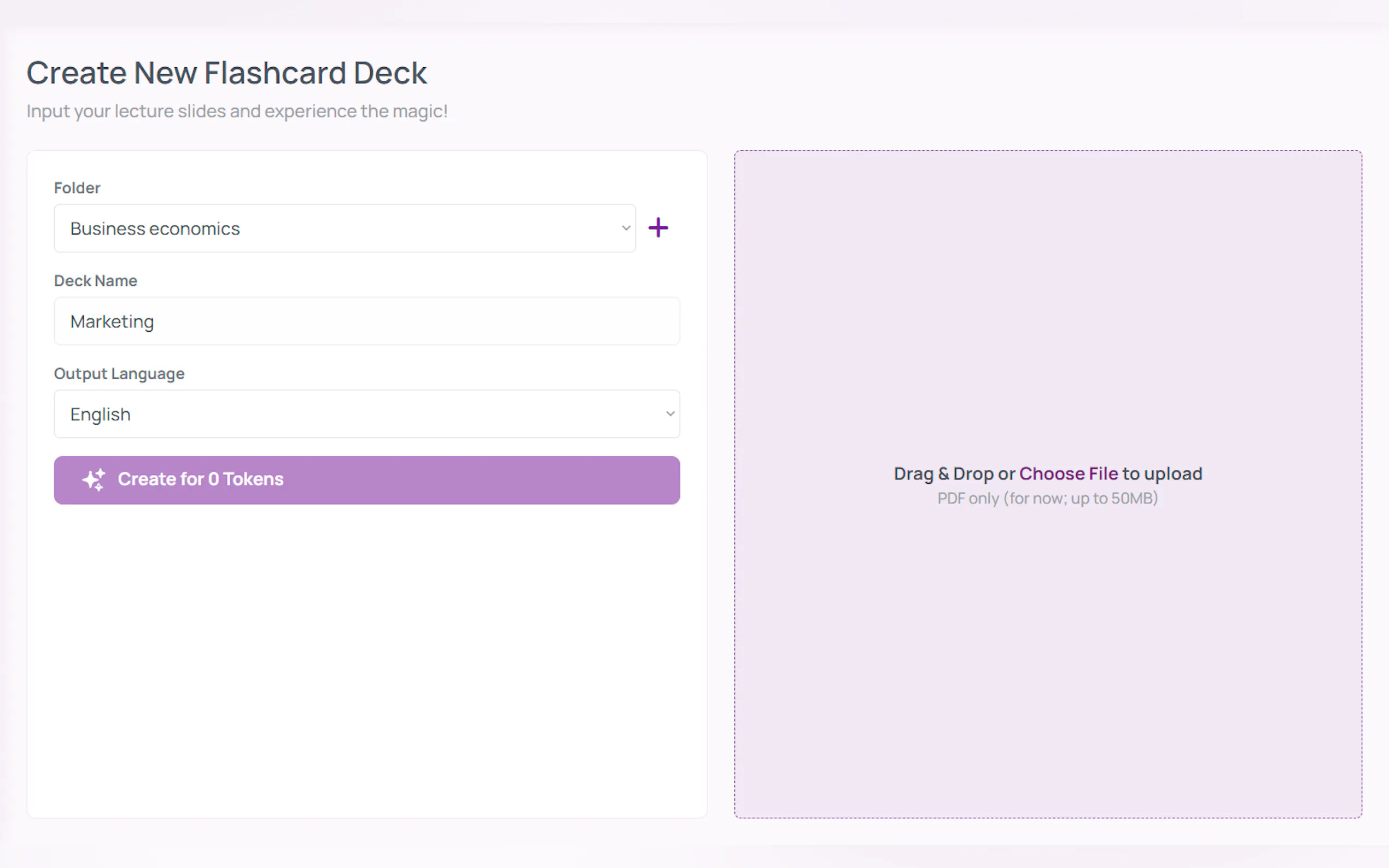1389x868 pixels.
Task: Click the Folder field label
Action: pos(77,187)
